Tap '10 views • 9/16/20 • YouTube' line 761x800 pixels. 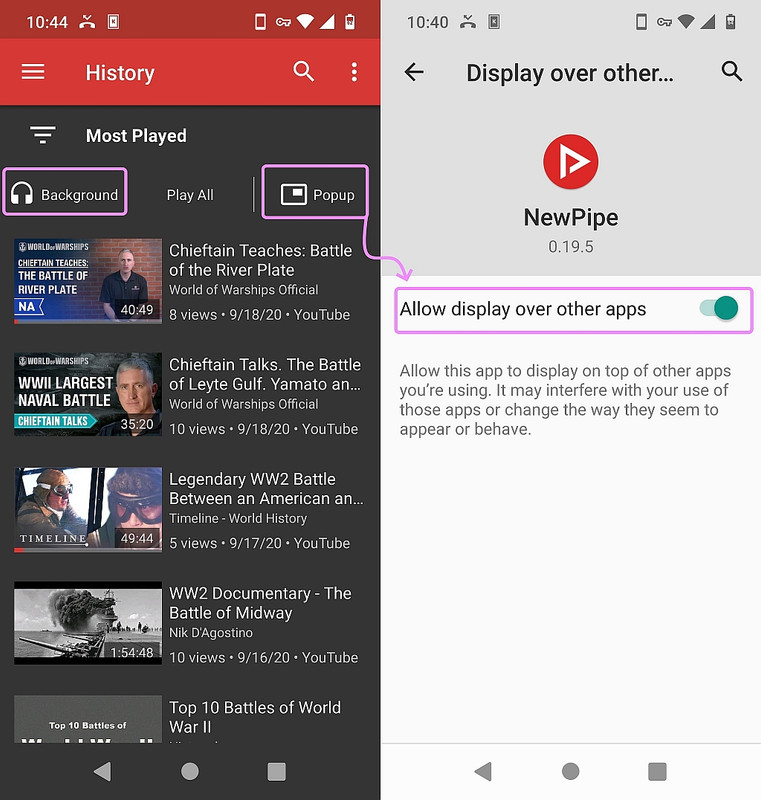264,658
